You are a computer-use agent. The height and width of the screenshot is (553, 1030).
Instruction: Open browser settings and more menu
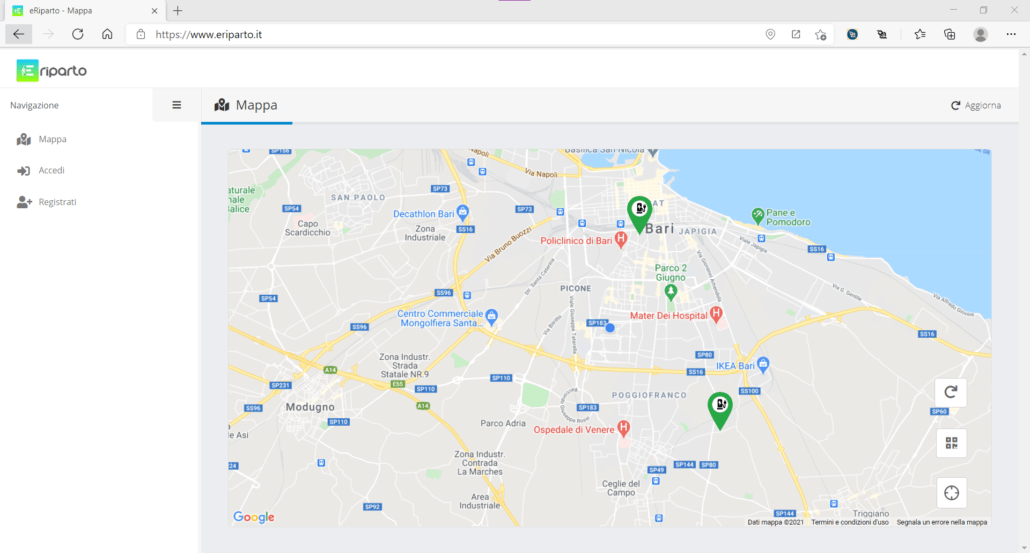point(1011,34)
